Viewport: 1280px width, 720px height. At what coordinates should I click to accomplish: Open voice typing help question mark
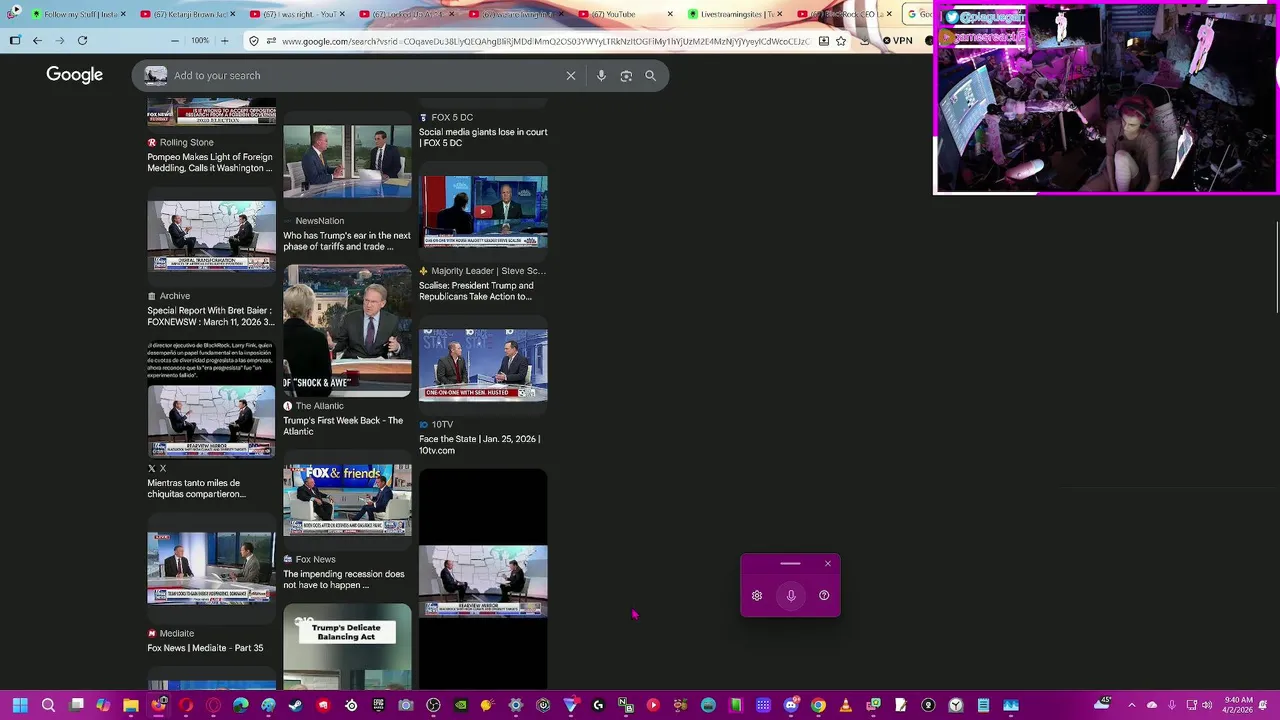click(x=824, y=596)
